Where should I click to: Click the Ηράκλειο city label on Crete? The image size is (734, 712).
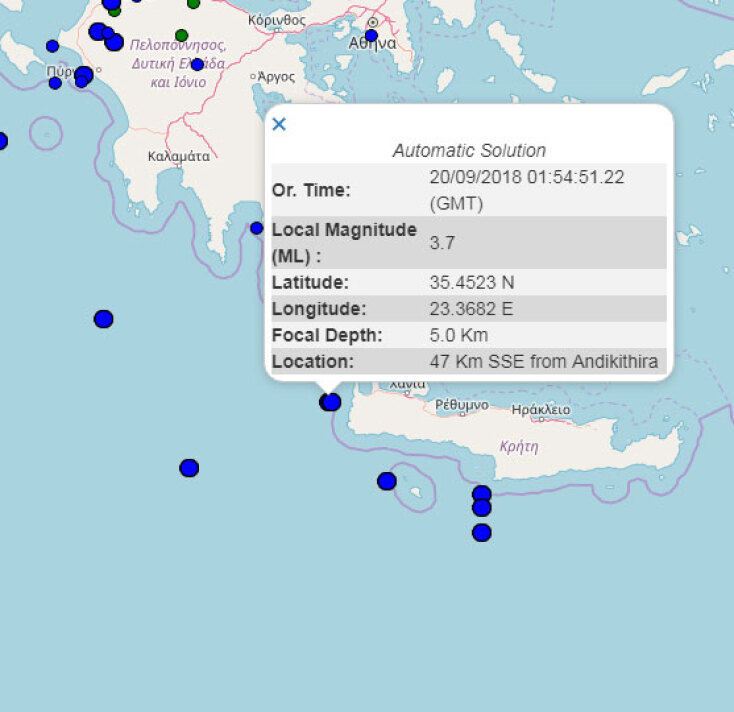(x=540, y=410)
